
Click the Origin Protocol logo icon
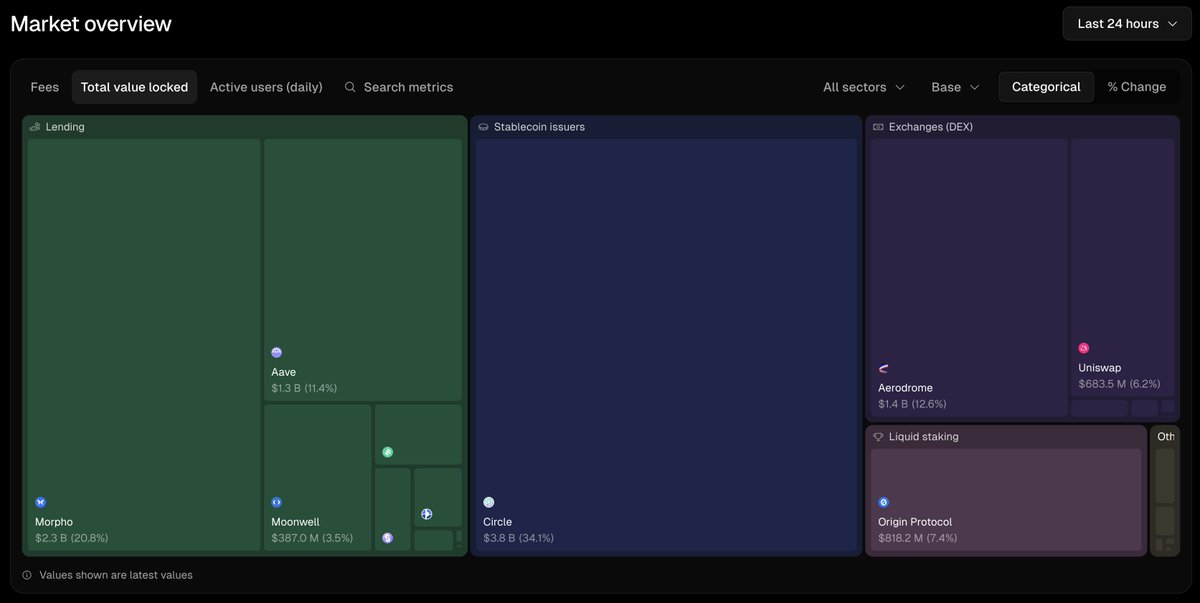click(x=884, y=502)
